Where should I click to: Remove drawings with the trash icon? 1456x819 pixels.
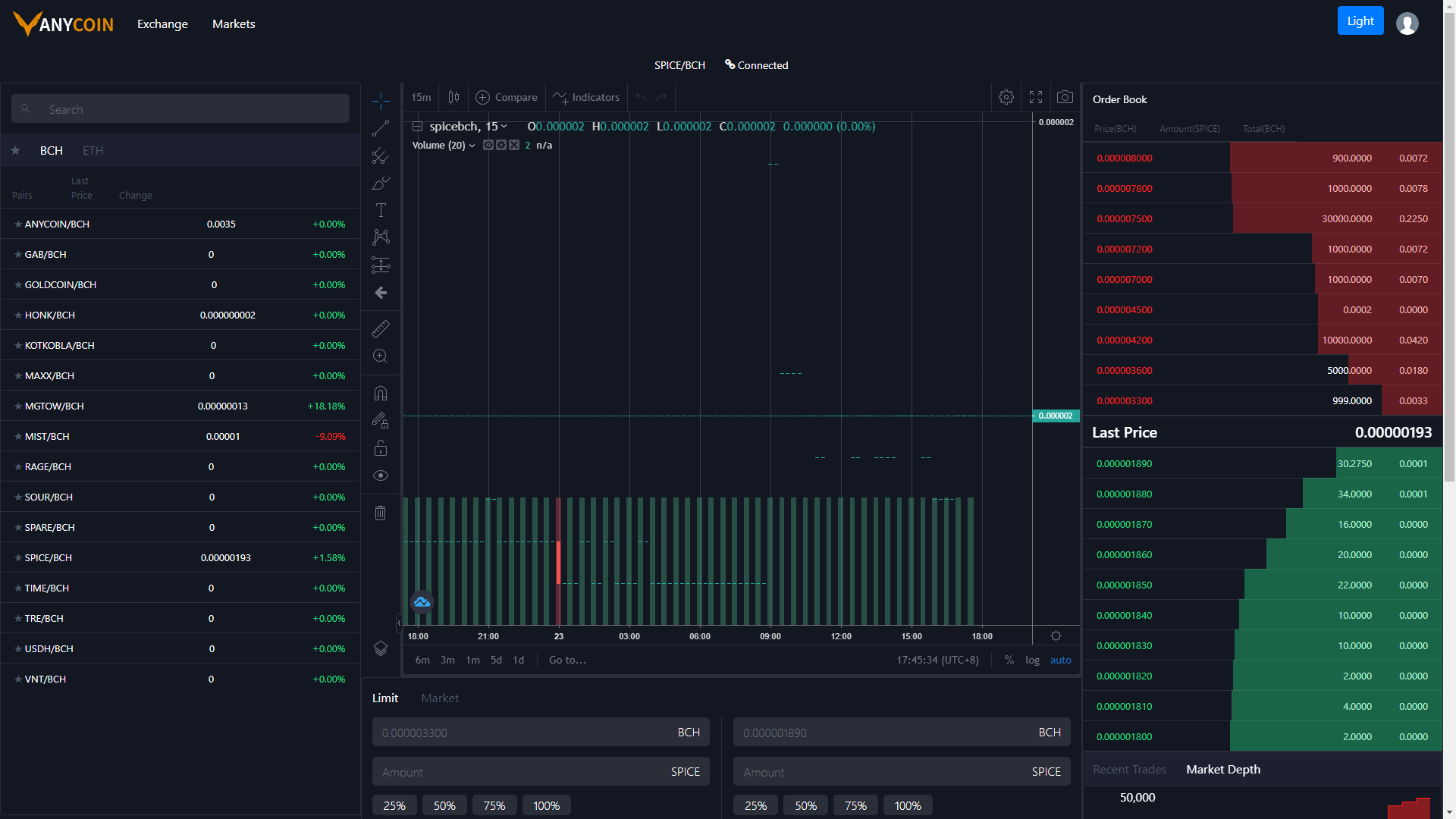coord(381,513)
